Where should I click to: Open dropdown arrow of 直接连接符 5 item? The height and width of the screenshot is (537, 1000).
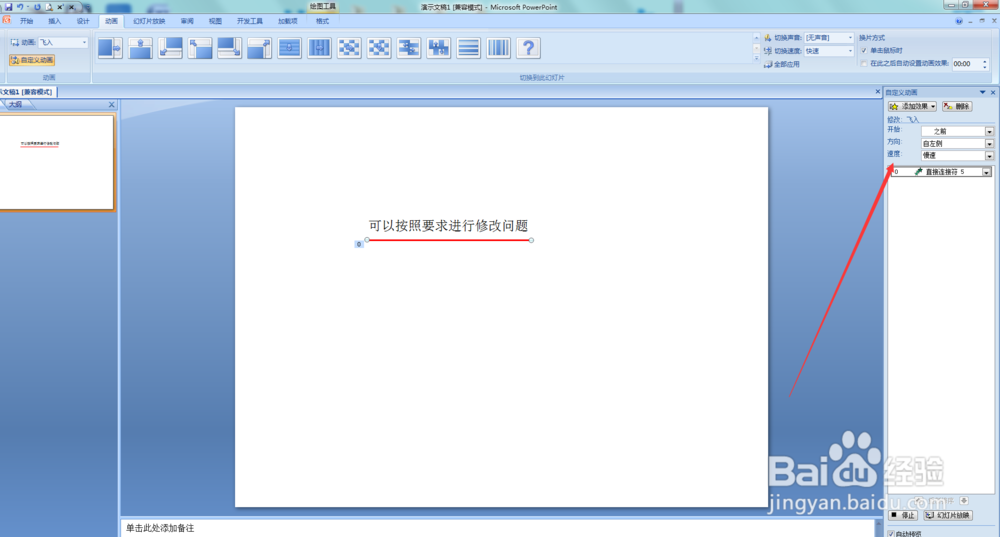click(987, 172)
